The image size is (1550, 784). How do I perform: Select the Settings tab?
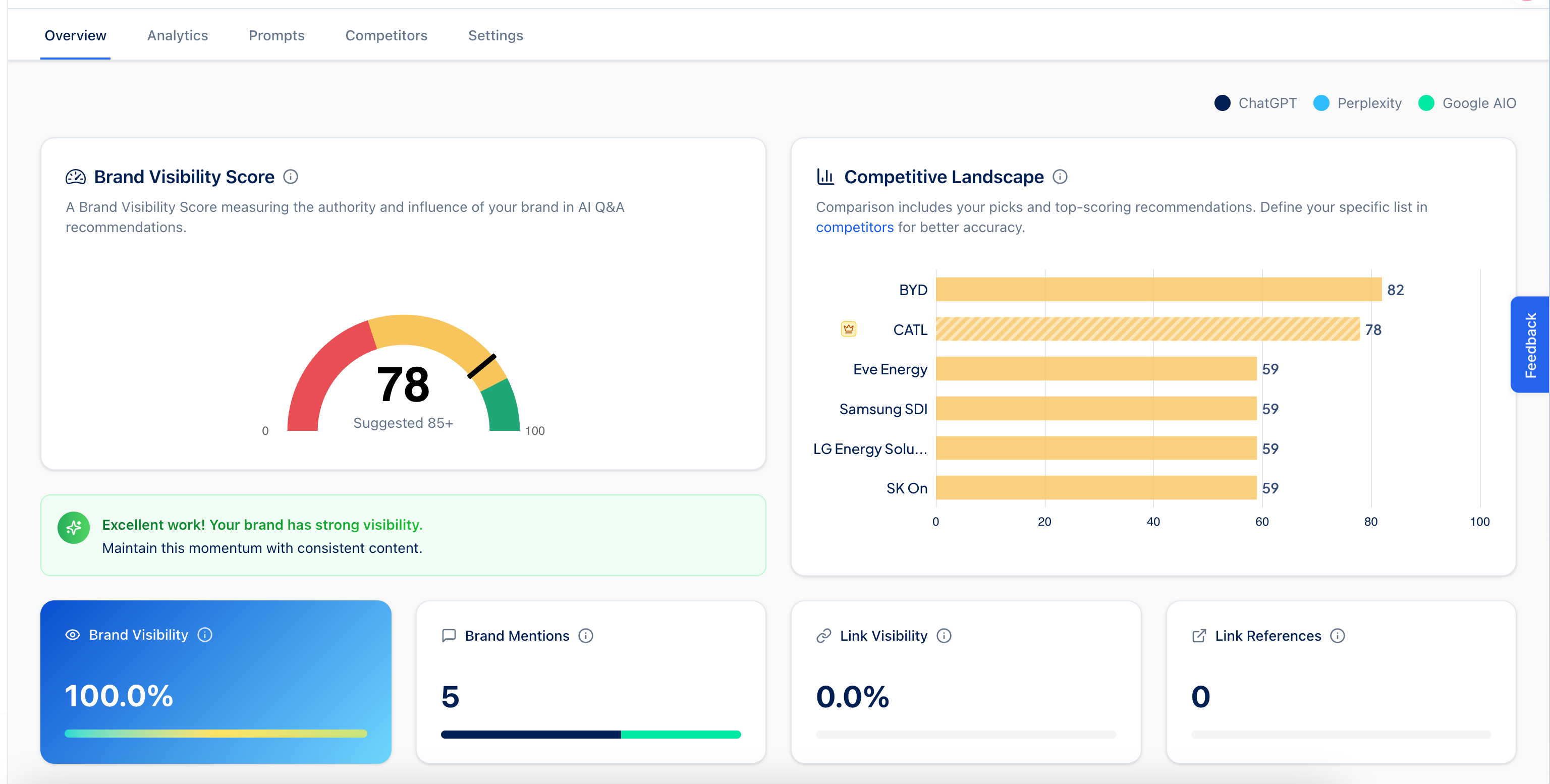point(496,35)
